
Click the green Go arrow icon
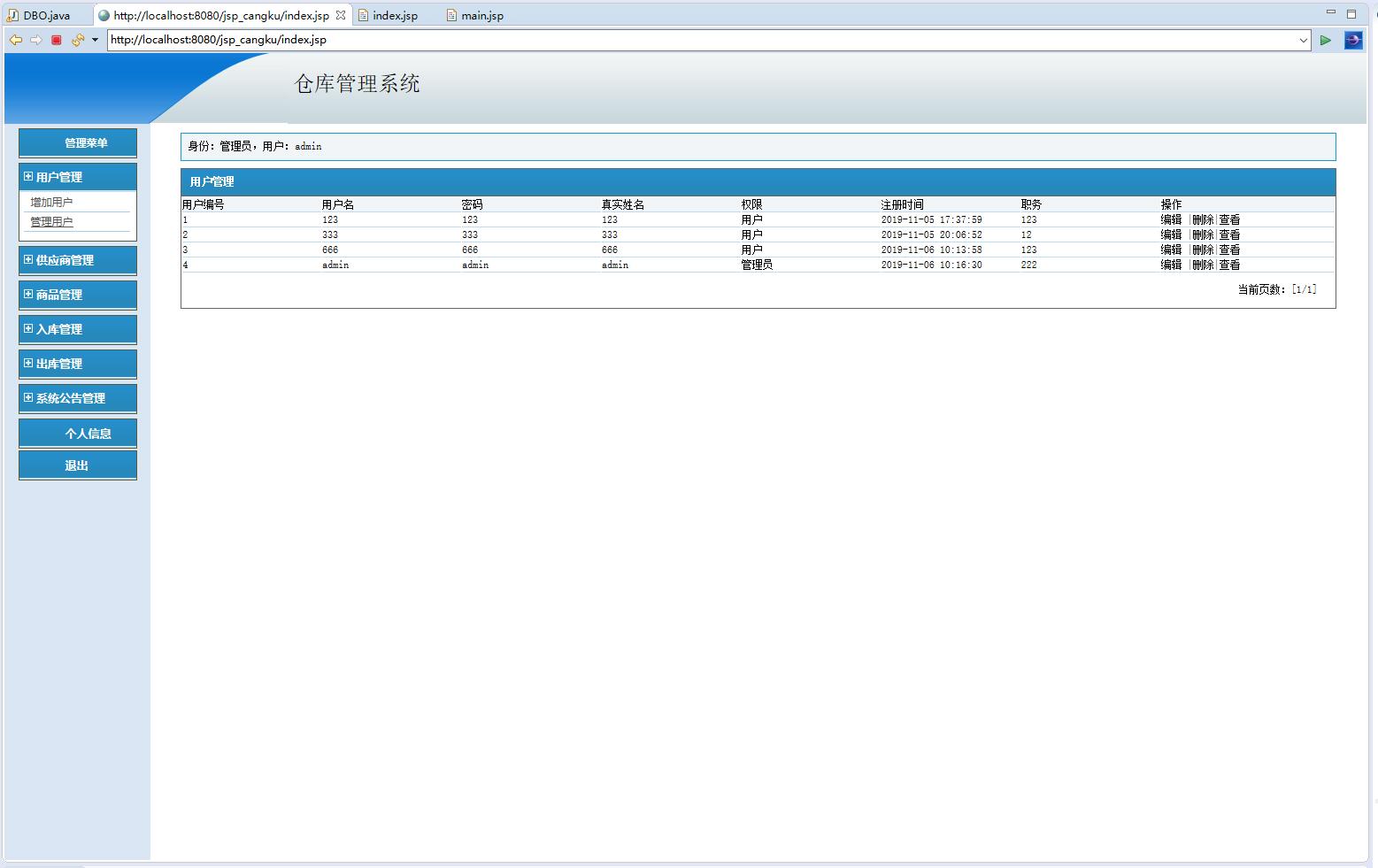click(1325, 40)
